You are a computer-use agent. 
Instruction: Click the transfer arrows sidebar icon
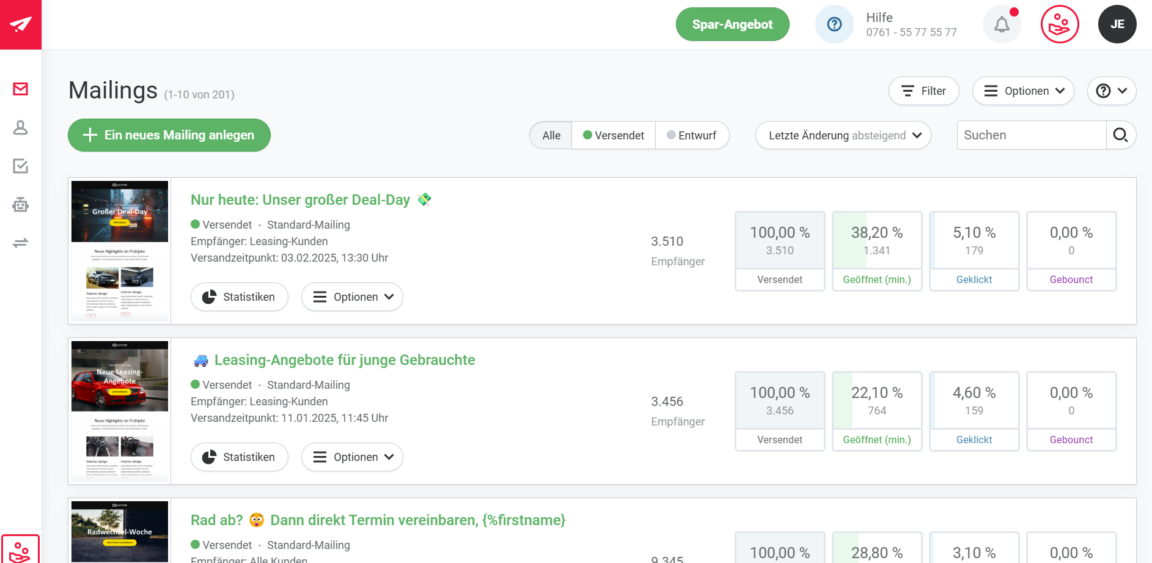coord(20,242)
